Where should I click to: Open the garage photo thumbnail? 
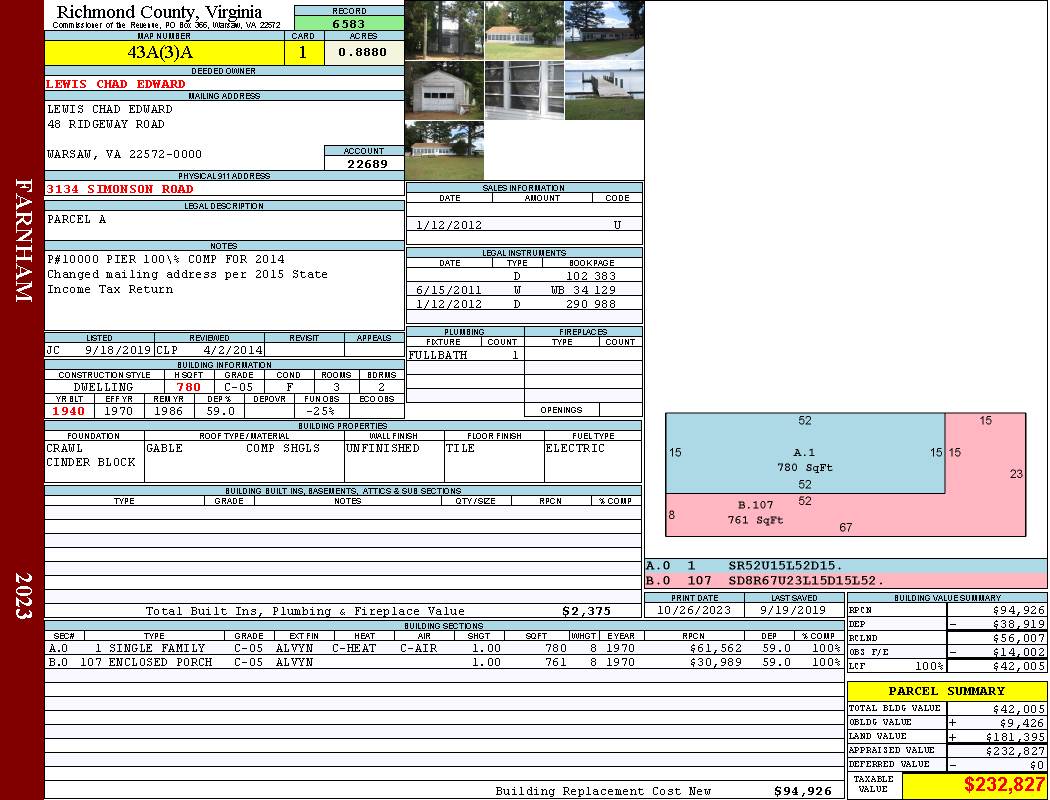point(444,91)
